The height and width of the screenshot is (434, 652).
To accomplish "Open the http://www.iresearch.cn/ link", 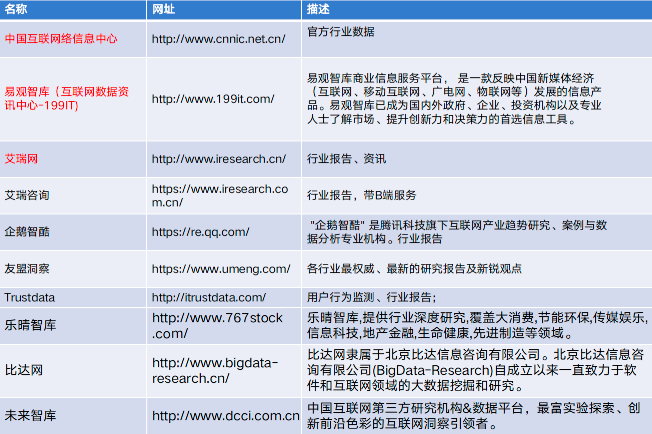I will coord(218,159).
